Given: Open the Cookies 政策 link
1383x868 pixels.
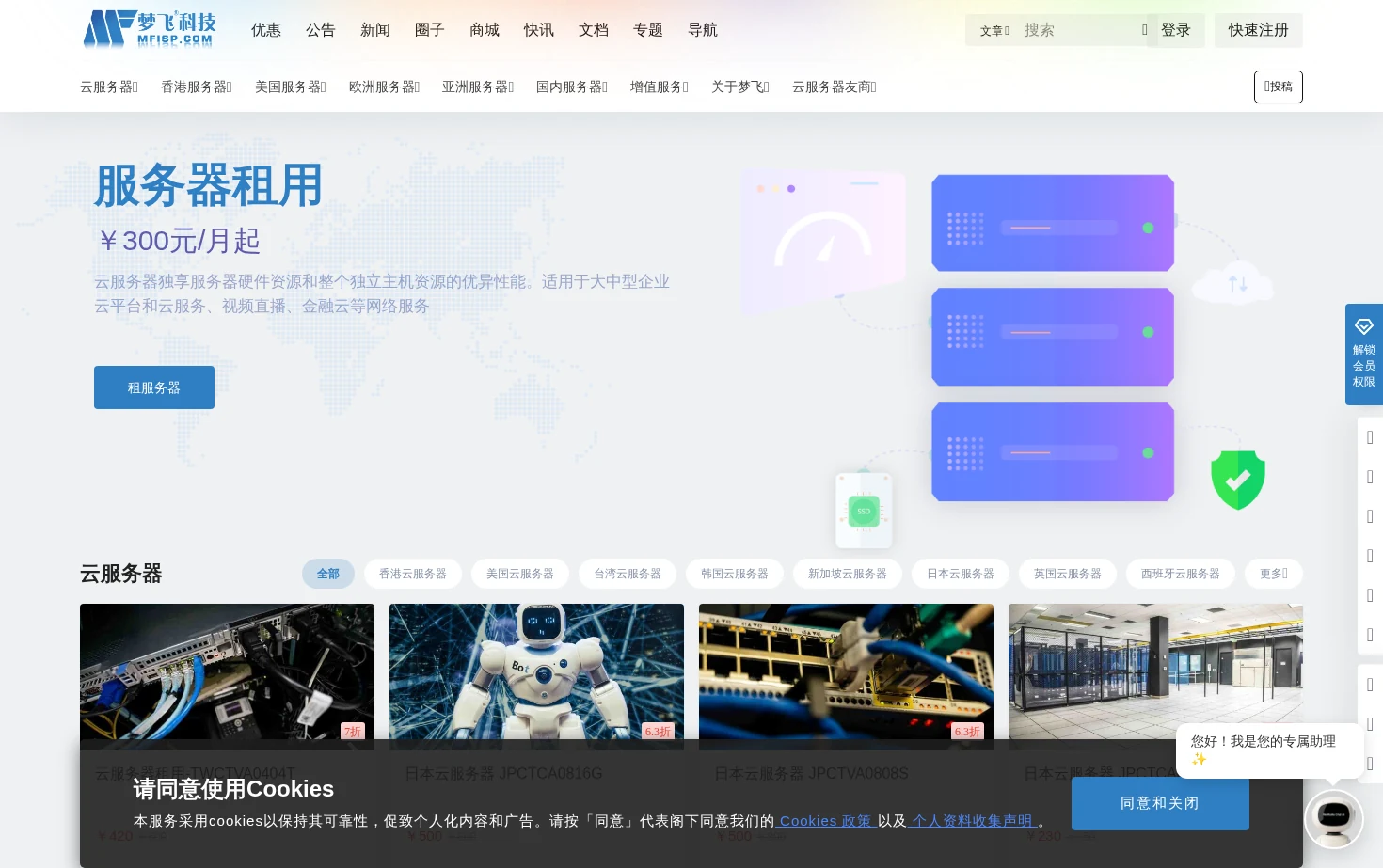Looking at the screenshot, I should pyautogui.click(x=825, y=821).
